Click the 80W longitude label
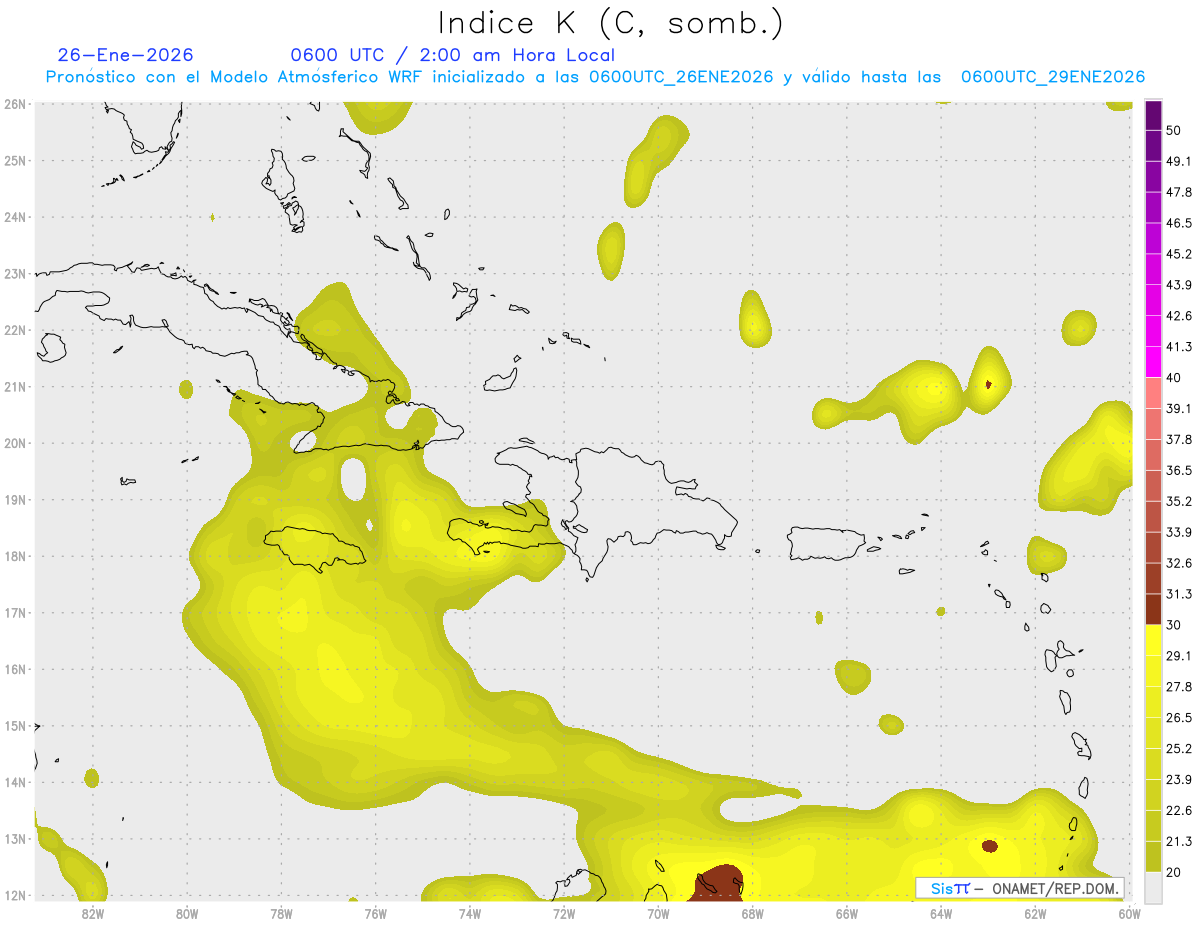The image size is (1200, 927). click(x=187, y=913)
